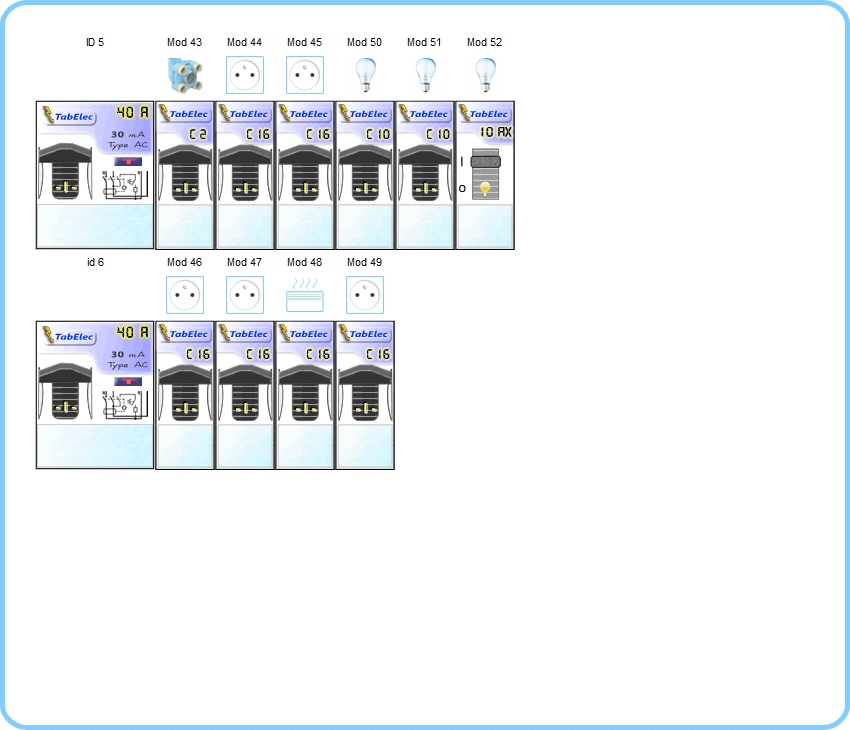Viewport: 850px width, 730px height.
Task: Select the socket icon above Mod 44
Action: point(245,75)
